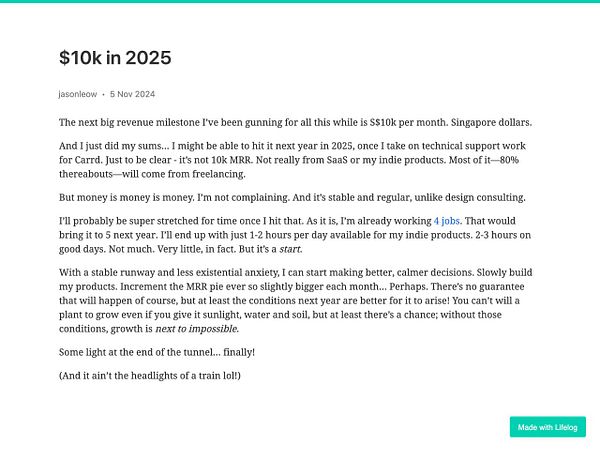Click 'S$10k' in the first paragraph
The width and height of the screenshot is (600, 449).
tap(383, 122)
